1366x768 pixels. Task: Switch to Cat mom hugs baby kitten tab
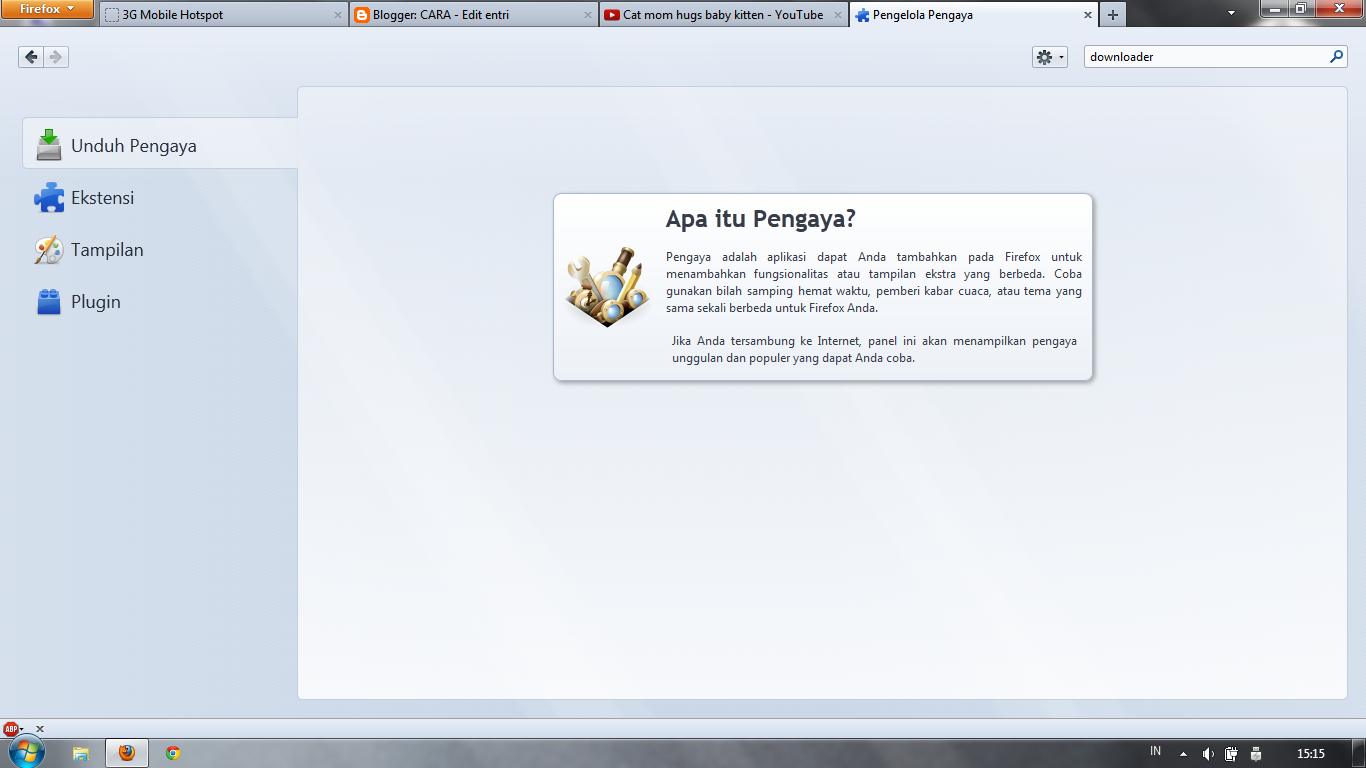tap(724, 15)
